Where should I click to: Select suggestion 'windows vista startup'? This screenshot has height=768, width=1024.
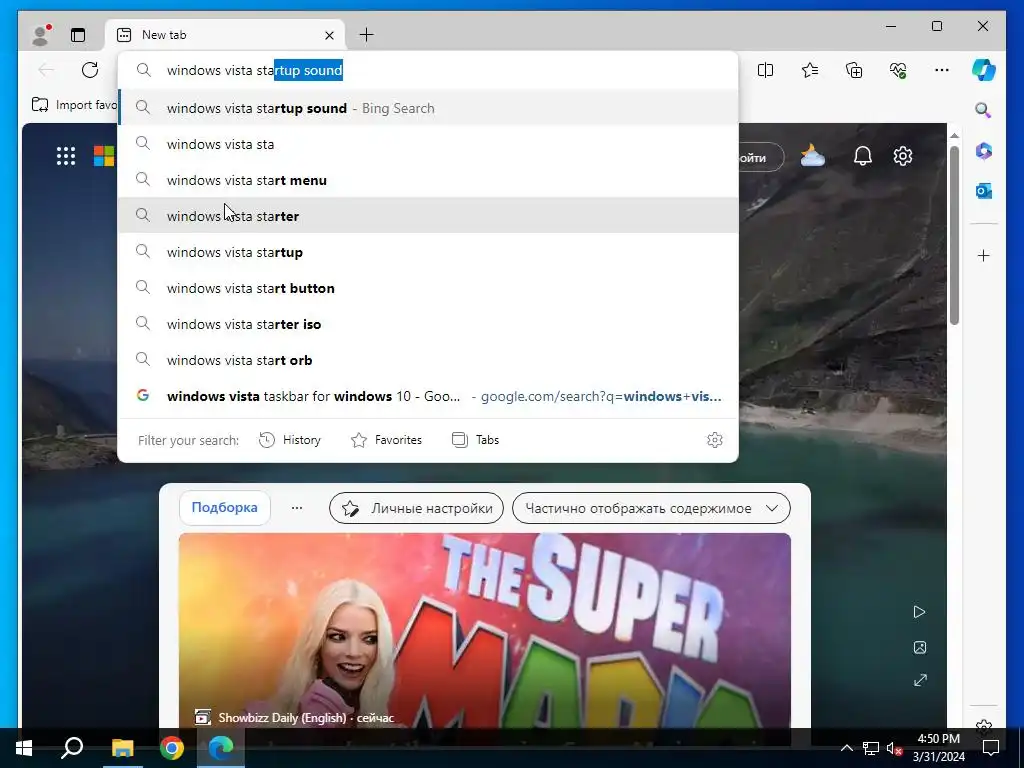click(x=428, y=252)
